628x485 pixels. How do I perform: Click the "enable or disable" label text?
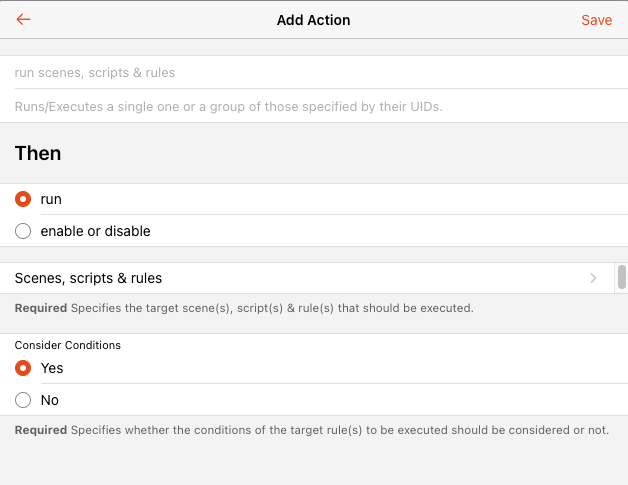click(95, 231)
